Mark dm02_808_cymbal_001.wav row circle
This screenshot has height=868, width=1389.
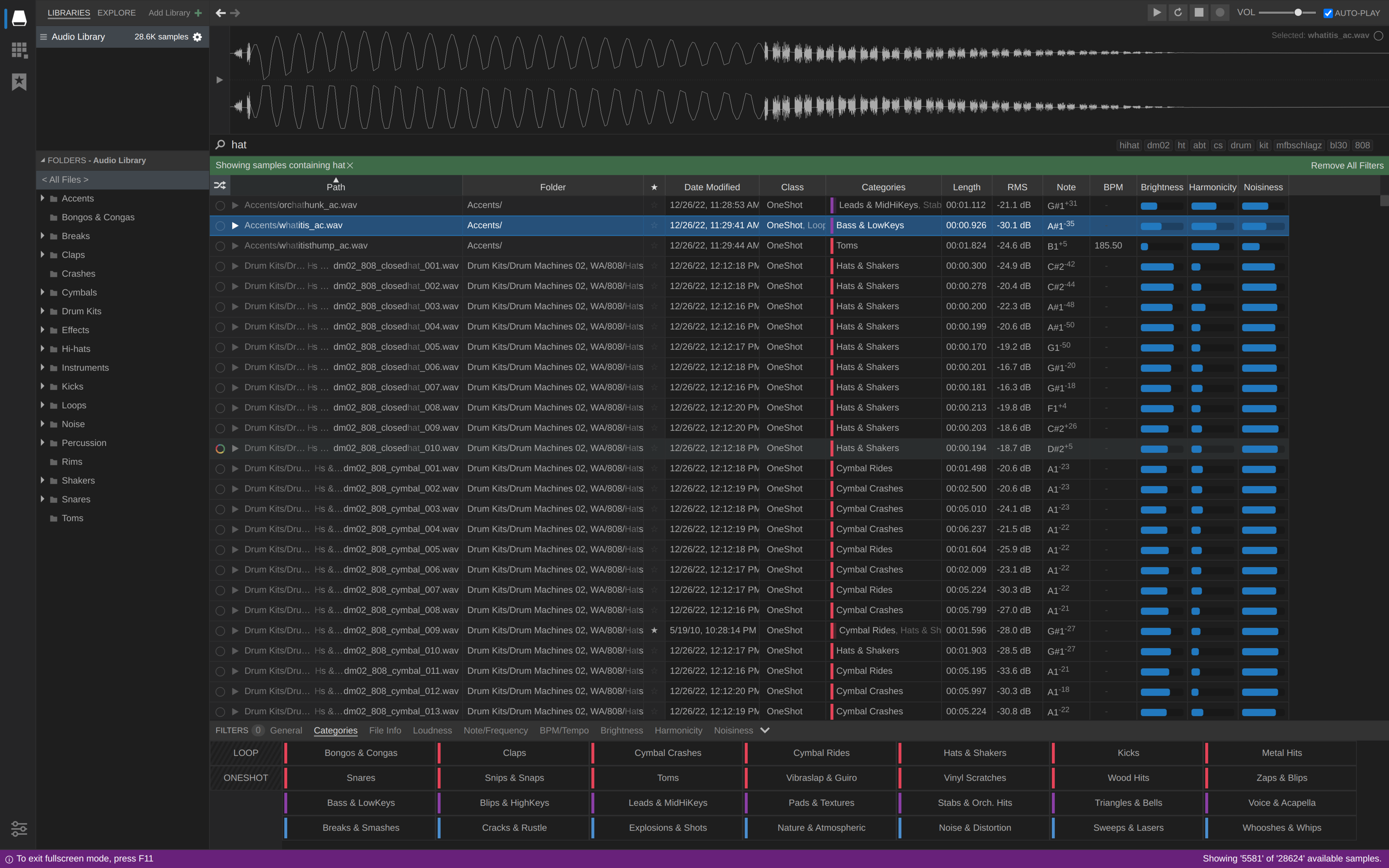click(x=220, y=469)
